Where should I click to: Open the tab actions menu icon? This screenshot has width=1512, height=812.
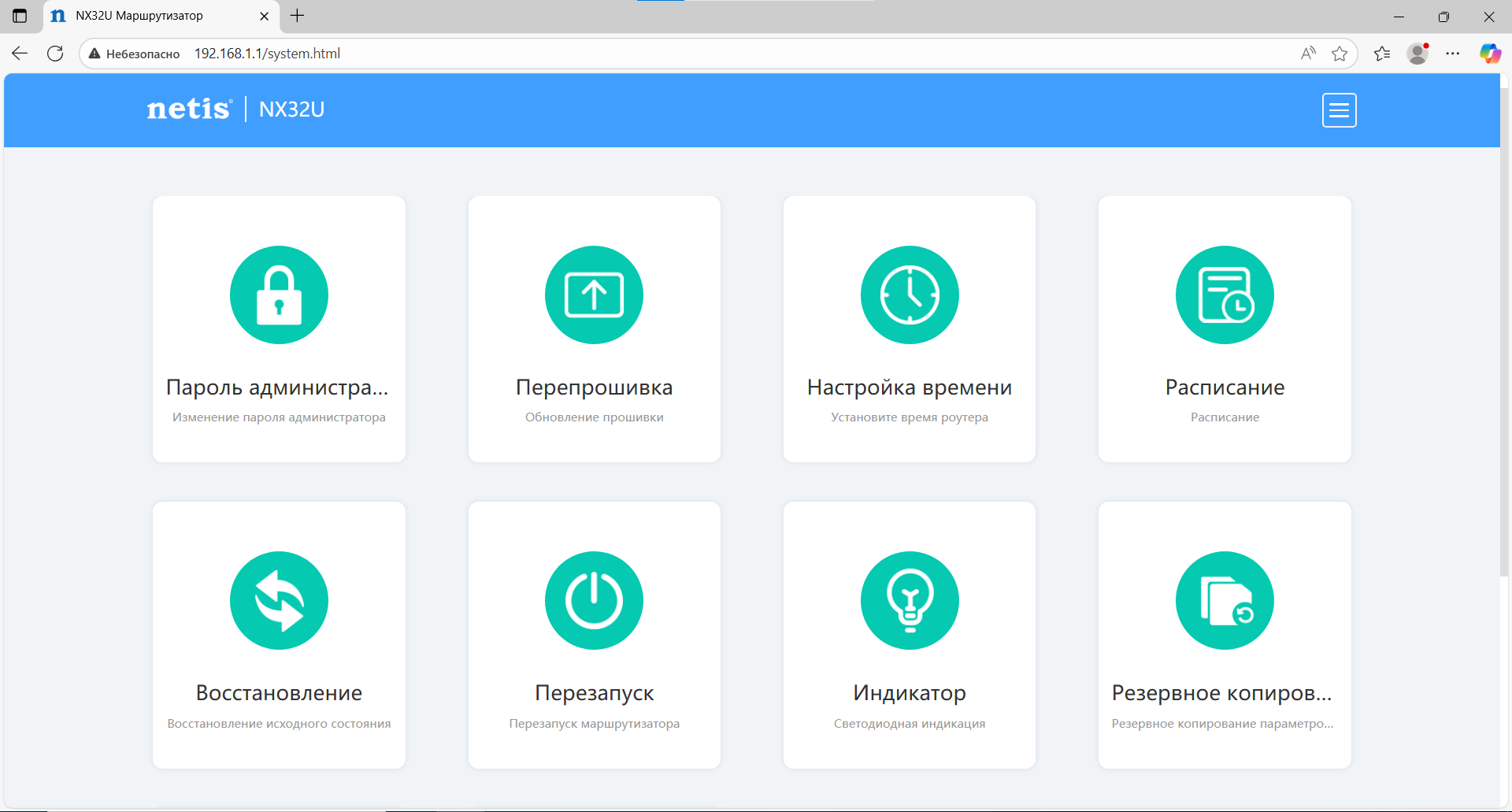pyautogui.click(x=20, y=16)
